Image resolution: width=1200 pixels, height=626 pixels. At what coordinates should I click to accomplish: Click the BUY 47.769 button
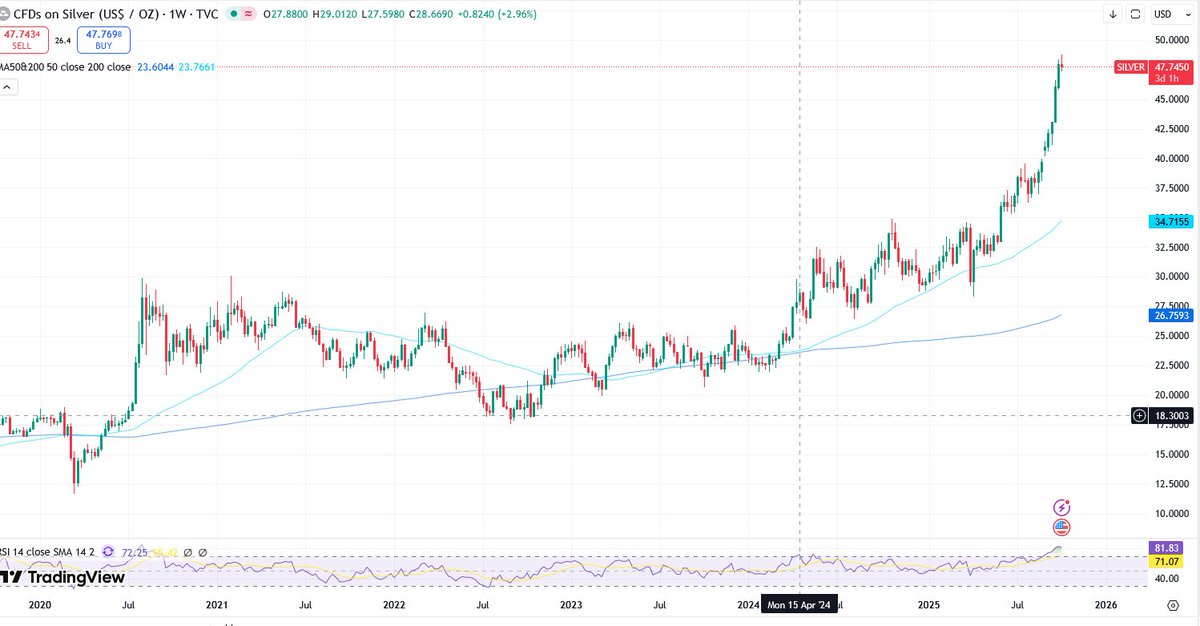click(104, 39)
